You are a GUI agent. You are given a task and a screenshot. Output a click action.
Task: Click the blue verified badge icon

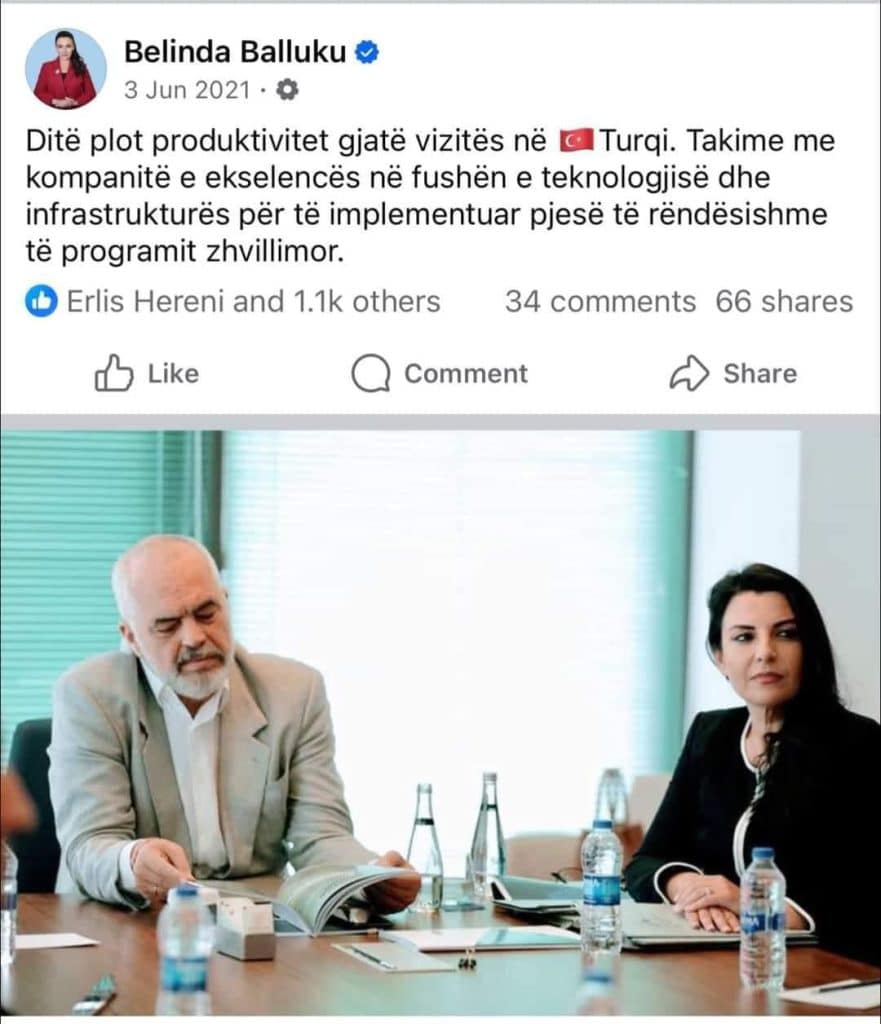tap(367, 52)
